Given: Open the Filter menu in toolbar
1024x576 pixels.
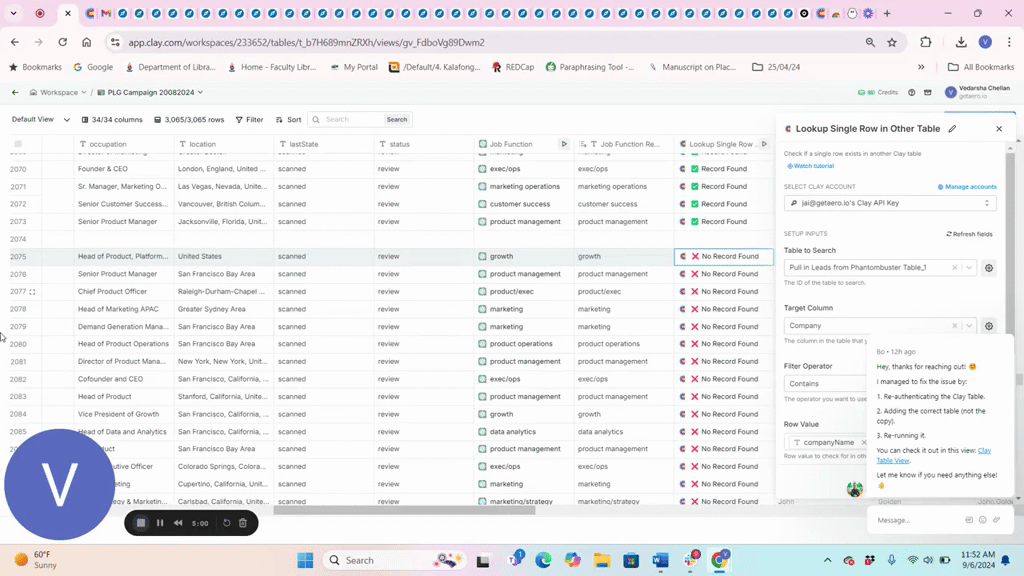Looking at the screenshot, I should tap(249, 120).
